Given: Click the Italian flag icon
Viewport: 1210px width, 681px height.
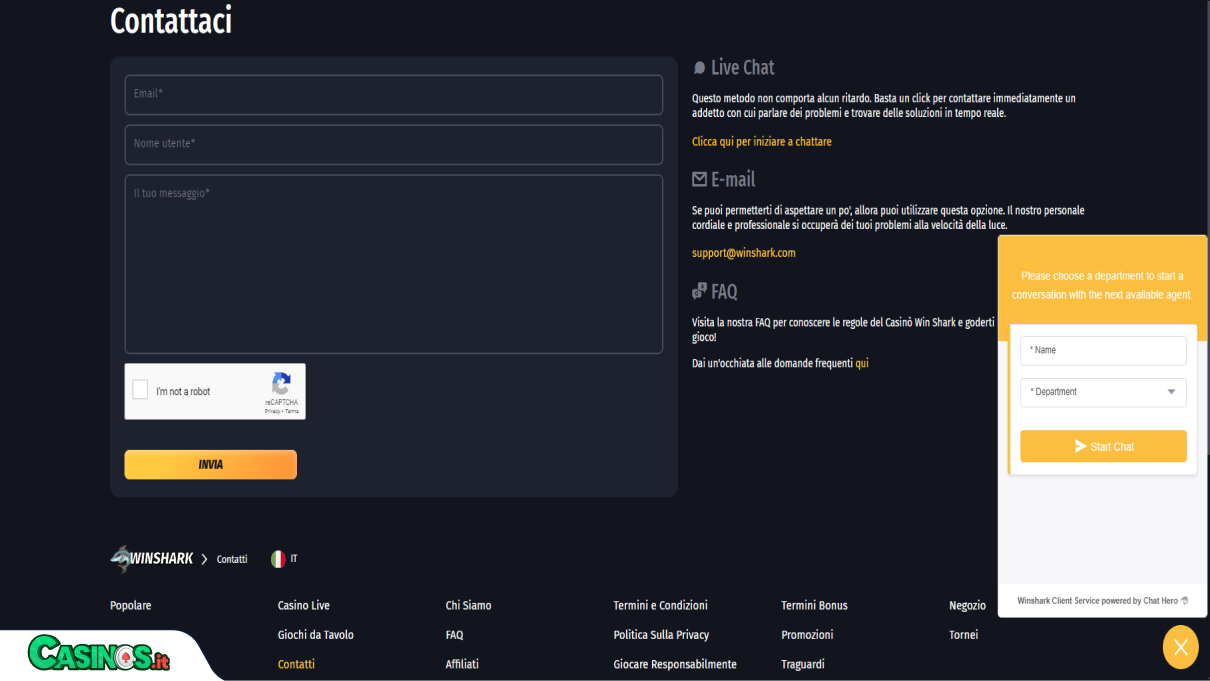Looking at the screenshot, I should [278, 559].
